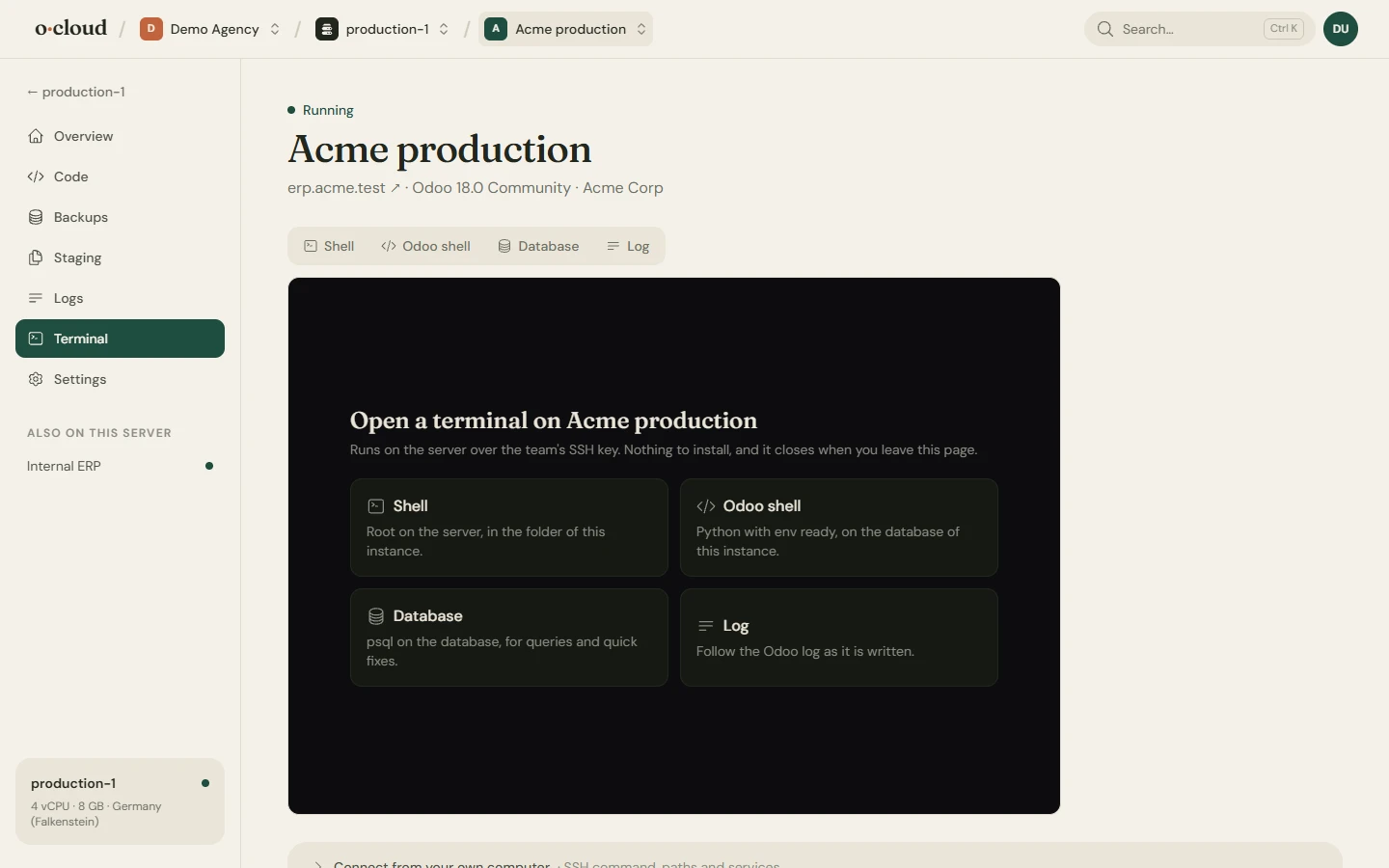Click the o·cloud logo

point(70,28)
